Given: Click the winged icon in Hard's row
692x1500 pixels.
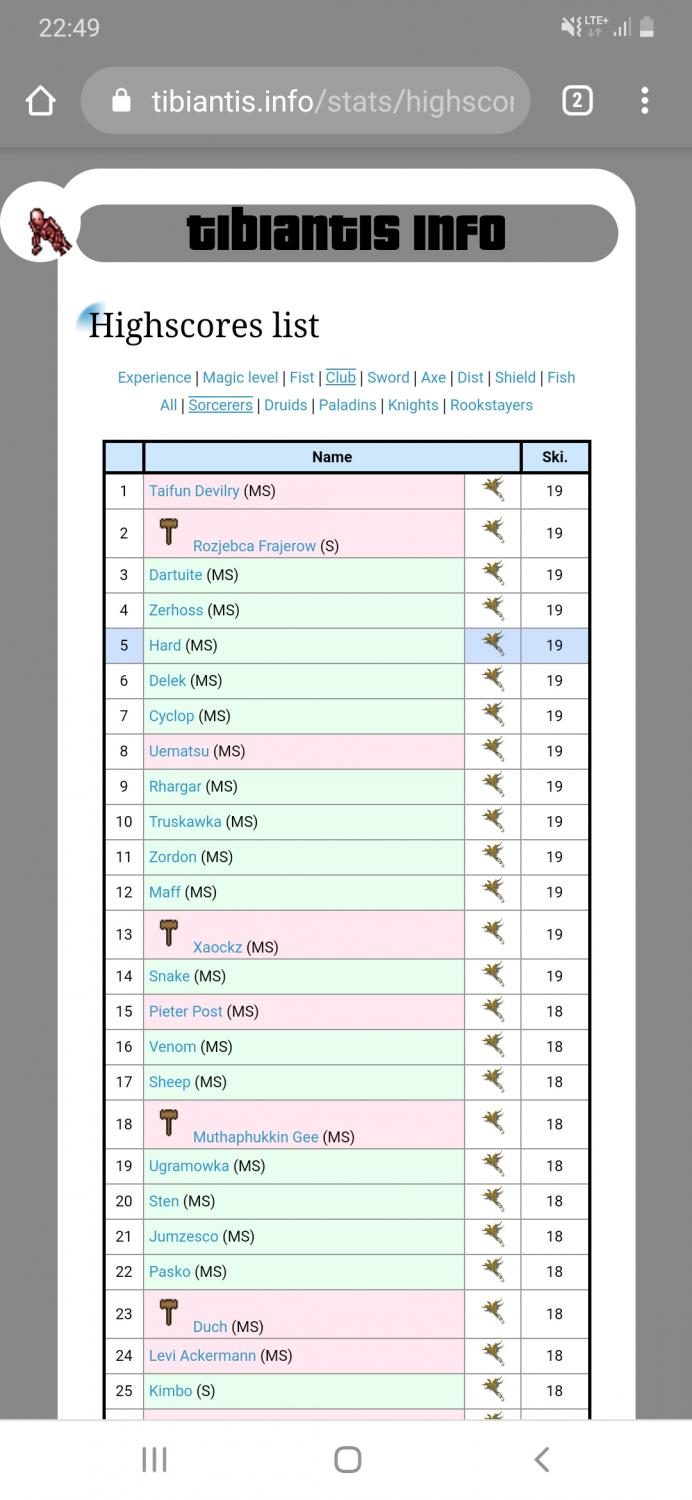Looking at the screenshot, I should [493, 645].
